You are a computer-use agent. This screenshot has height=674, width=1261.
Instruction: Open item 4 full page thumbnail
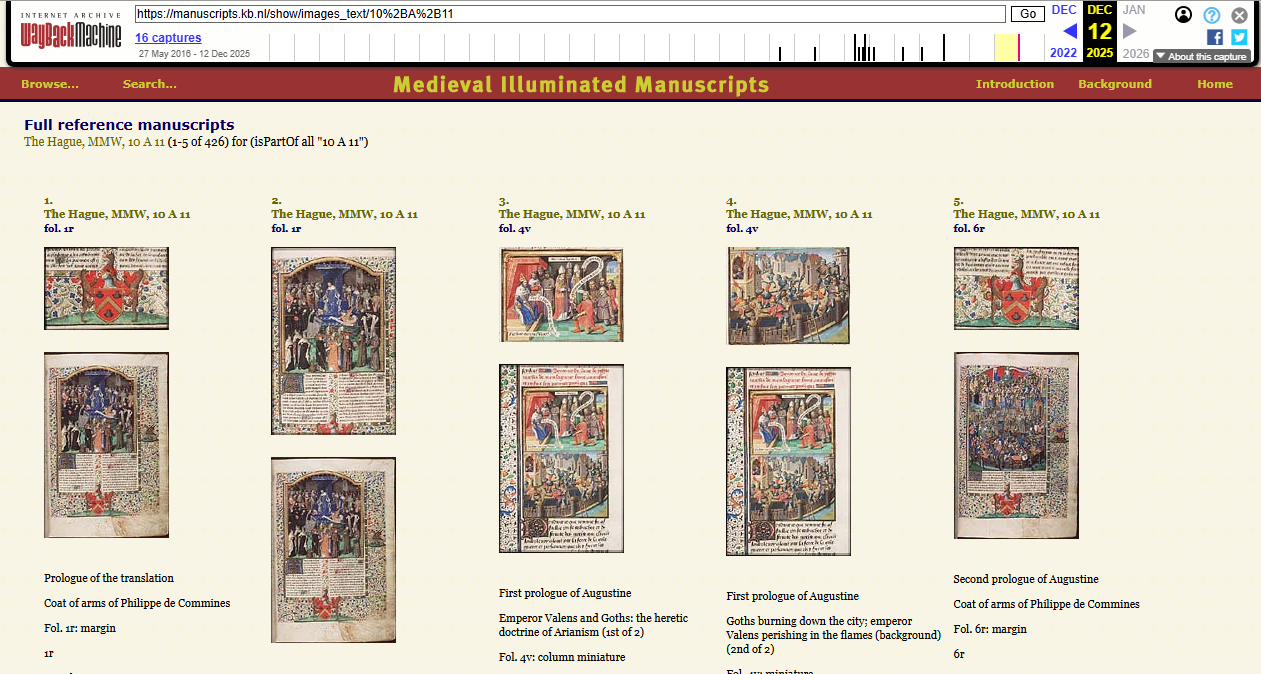tap(788, 461)
